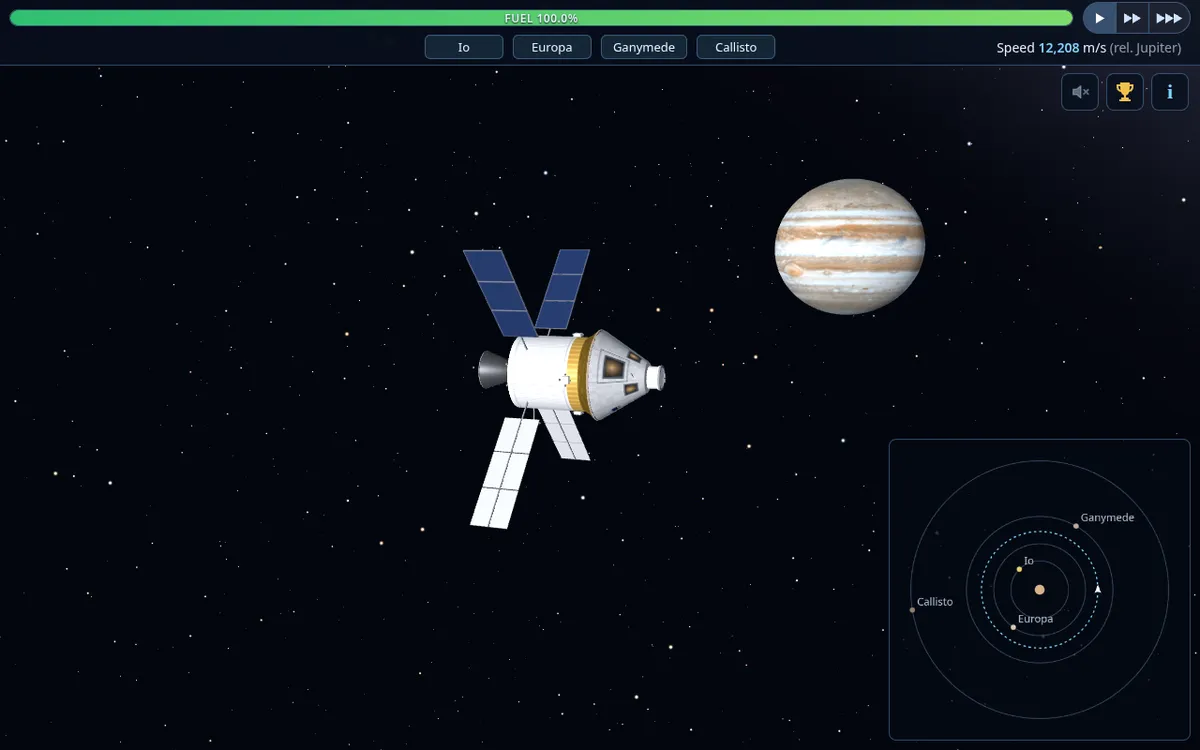Viewport: 1200px width, 750px height.
Task: Open the info panel
Action: 1170,92
